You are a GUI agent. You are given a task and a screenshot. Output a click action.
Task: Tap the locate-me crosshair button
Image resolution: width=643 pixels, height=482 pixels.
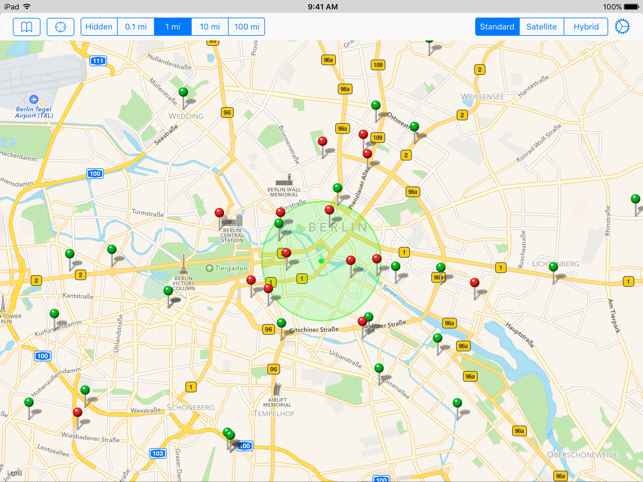tap(60, 27)
